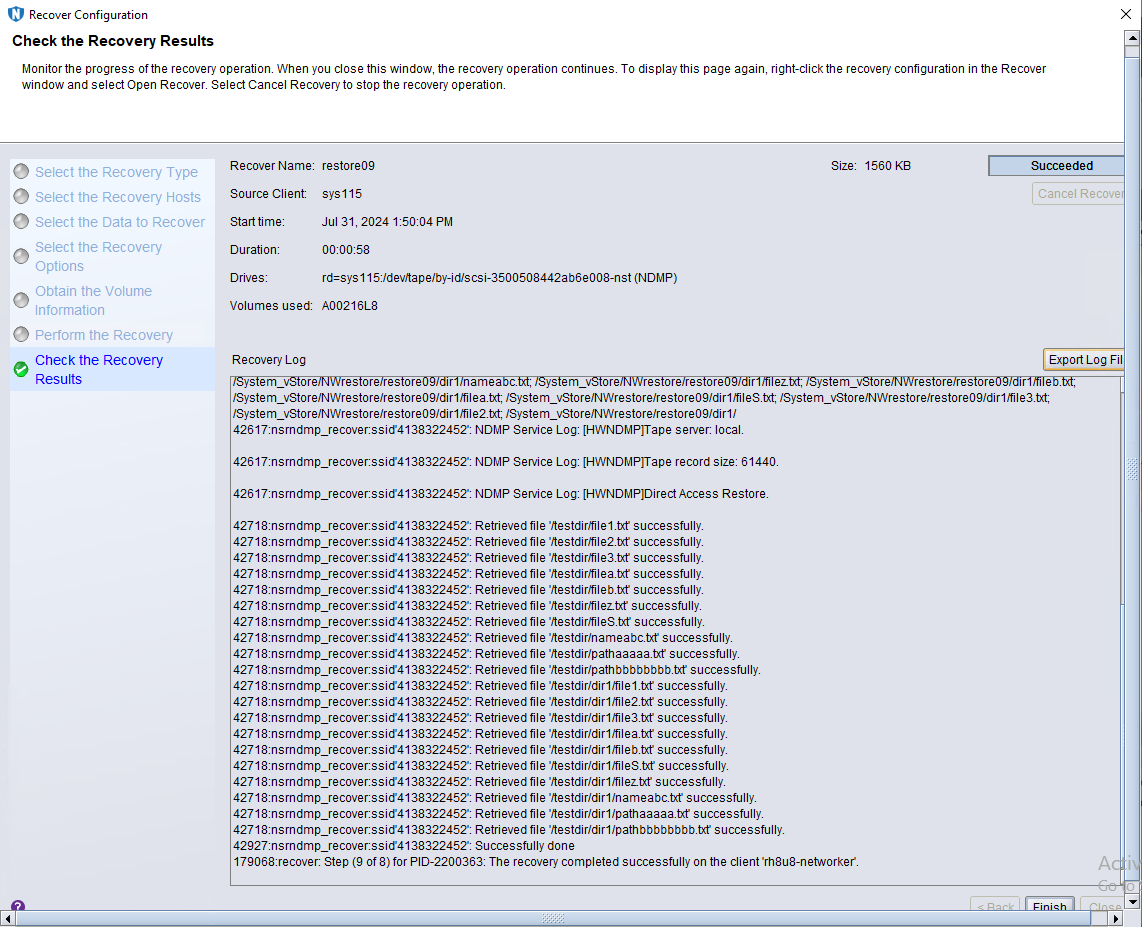Screen dimensions: 1142x927
Task: Click start time Jul 31, 2024 1:50:04 PM
Action: 387,221
